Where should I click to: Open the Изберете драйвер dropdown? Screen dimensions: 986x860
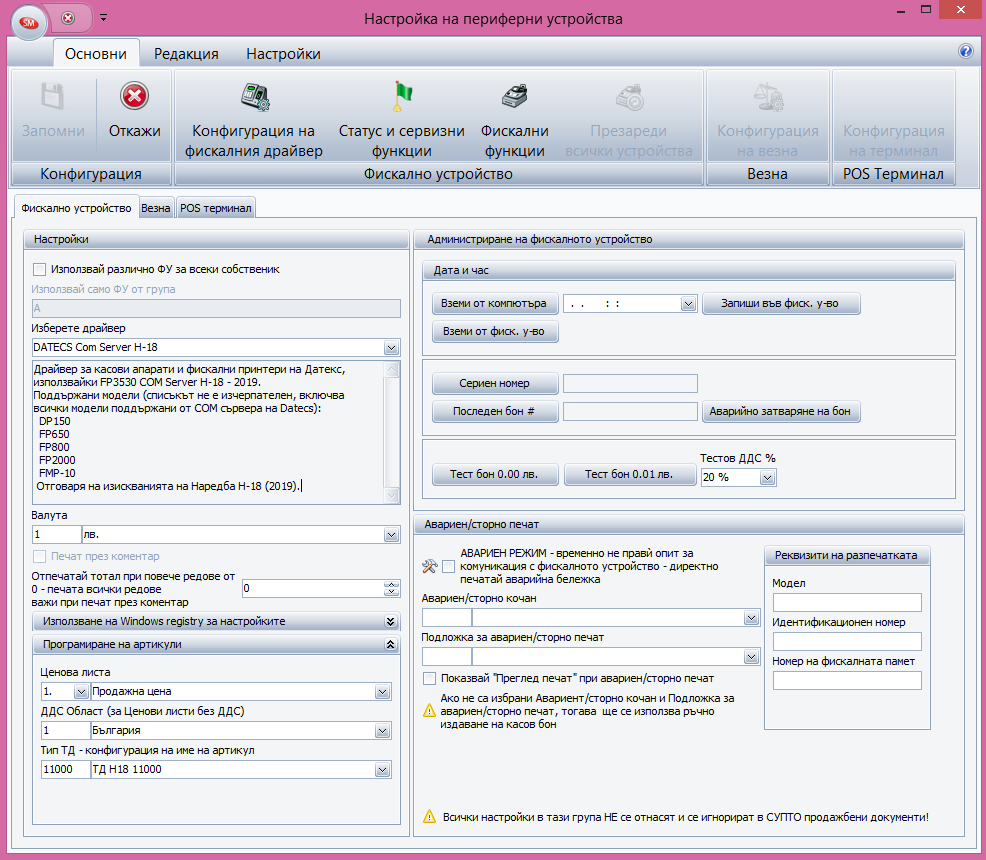391,348
